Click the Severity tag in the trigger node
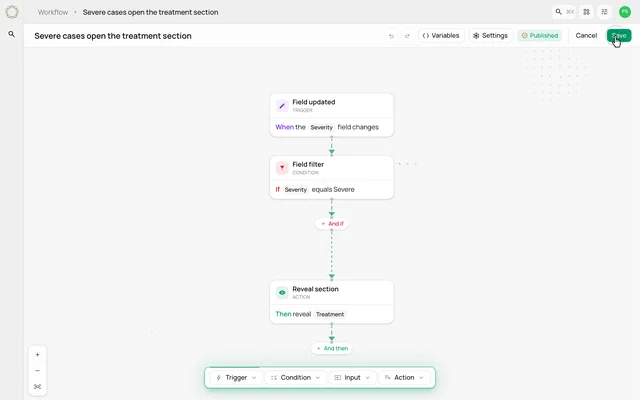640x400 pixels. [x=321, y=127]
